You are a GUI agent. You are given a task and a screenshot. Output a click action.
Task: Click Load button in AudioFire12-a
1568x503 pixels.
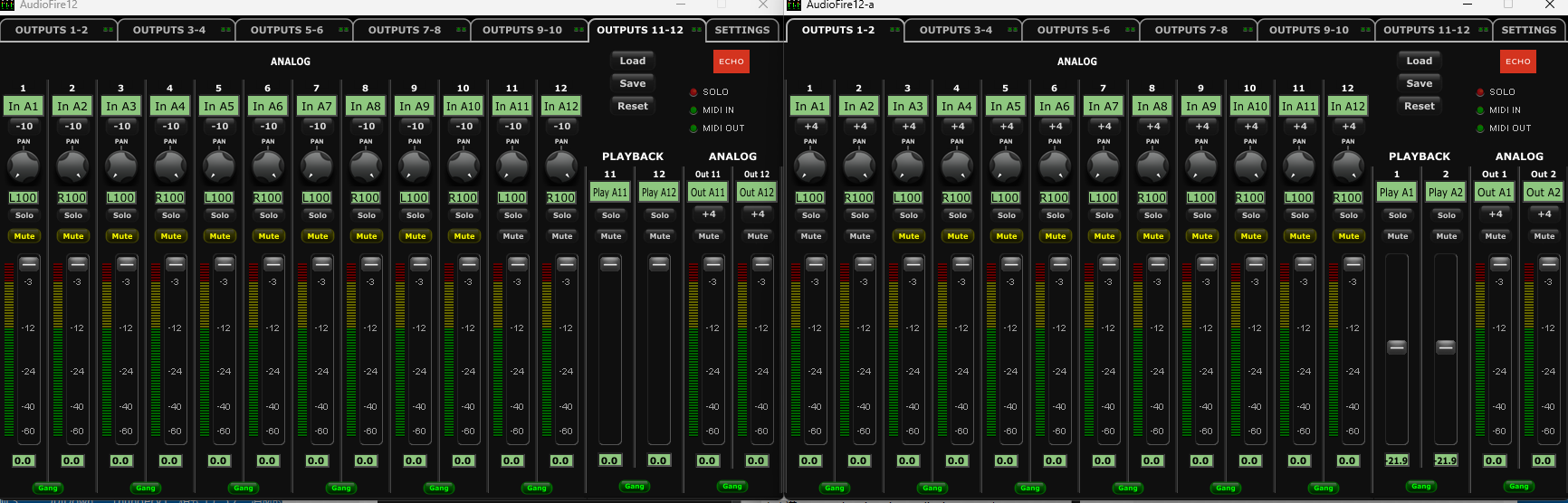(x=1420, y=61)
